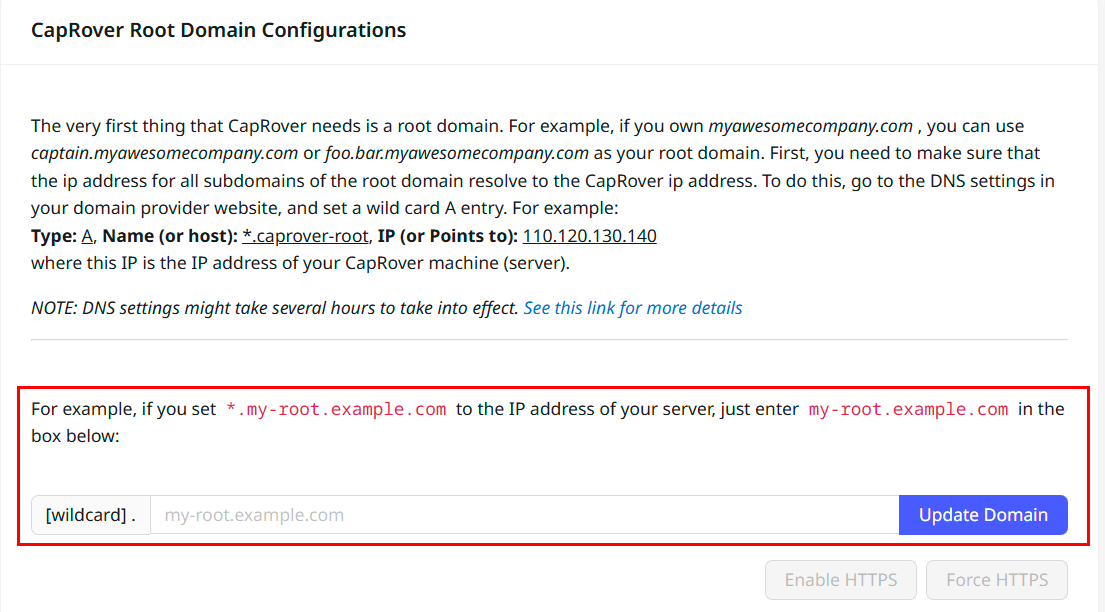Click the red code text after "just enter"
Screen dimensions: 1105x612
click(x=908, y=409)
